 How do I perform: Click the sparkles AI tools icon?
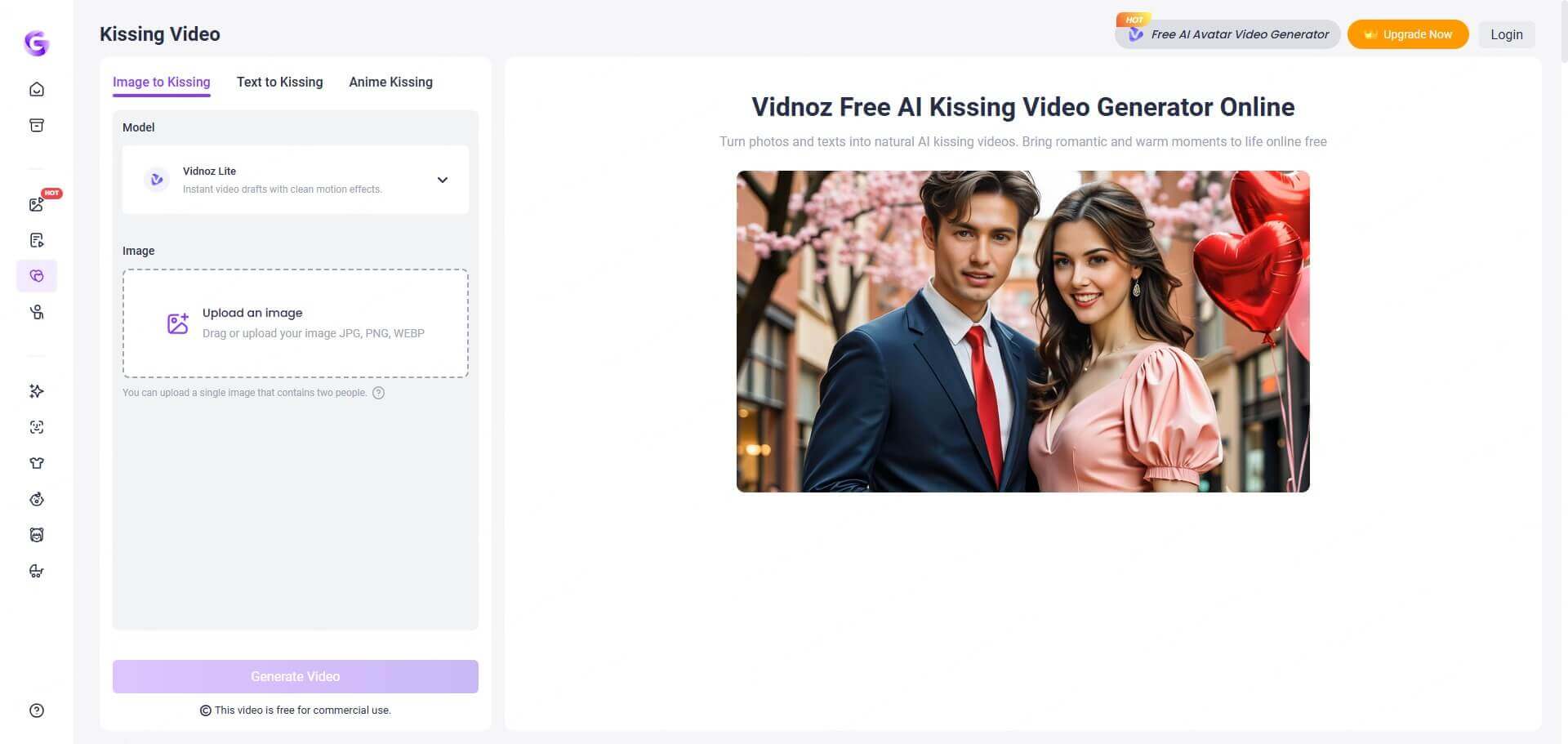coord(36,391)
